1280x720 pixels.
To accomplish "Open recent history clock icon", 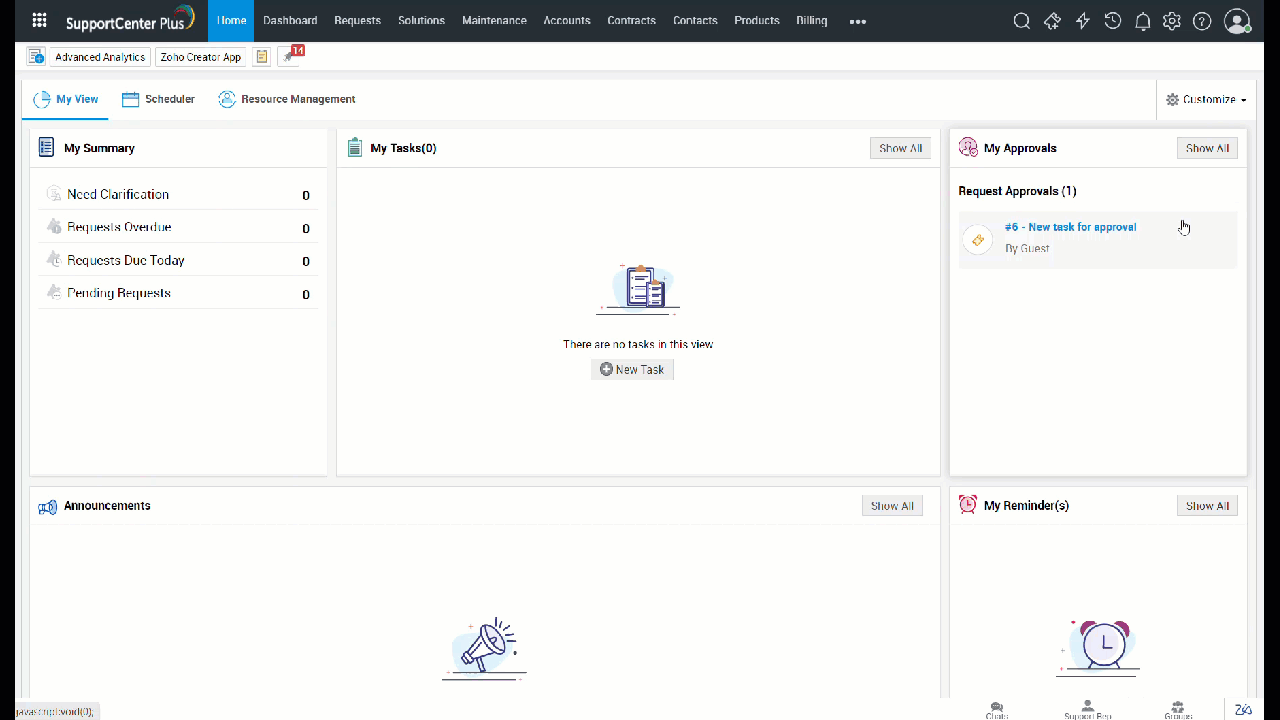I will (x=1112, y=21).
